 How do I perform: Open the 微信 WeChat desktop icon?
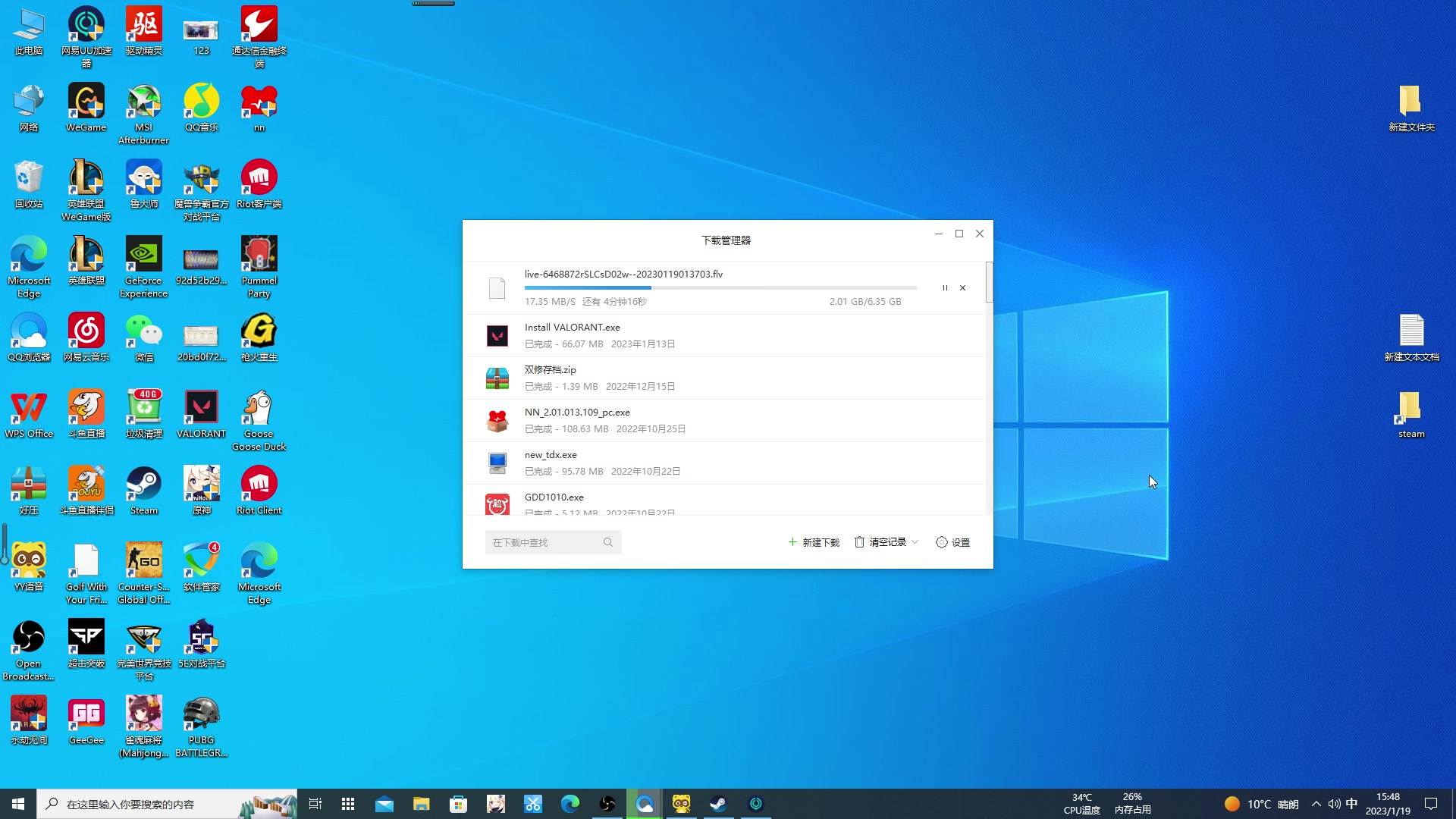click(144, 338)
